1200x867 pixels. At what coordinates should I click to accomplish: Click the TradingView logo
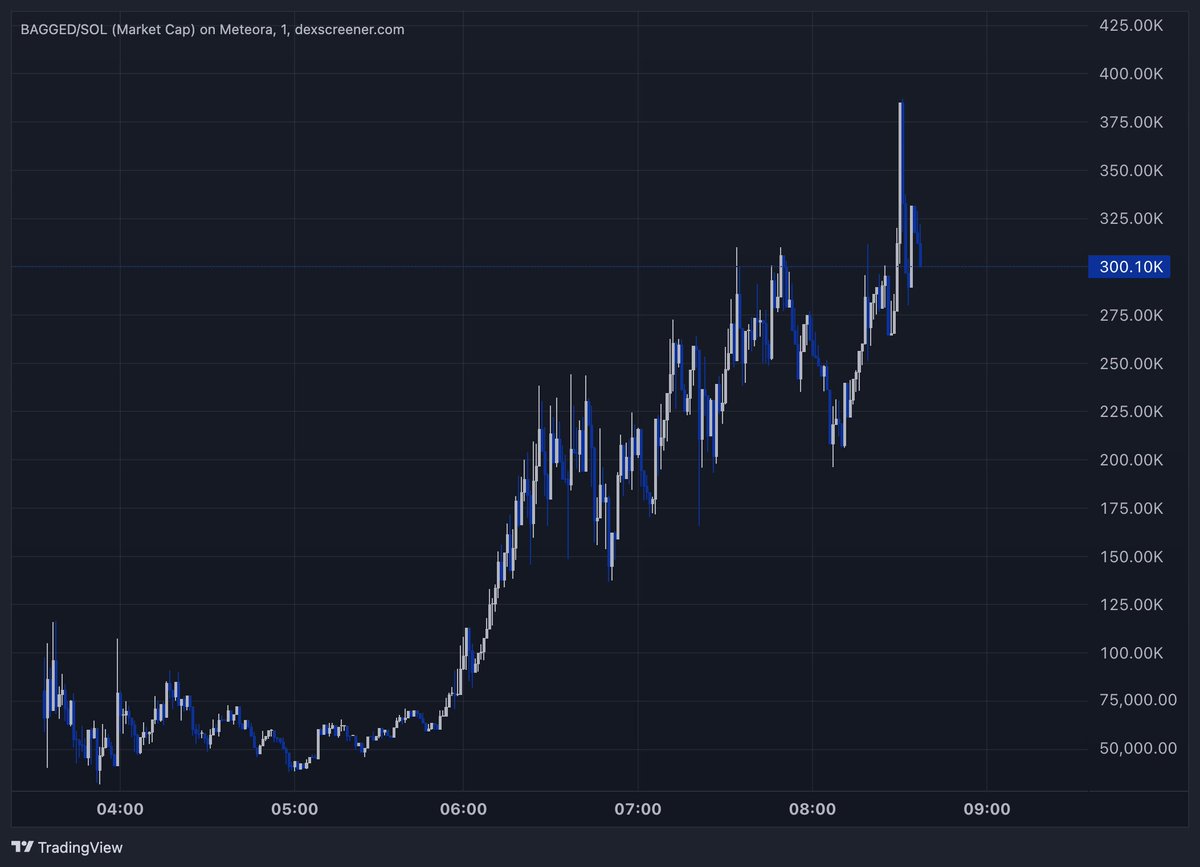24,847
